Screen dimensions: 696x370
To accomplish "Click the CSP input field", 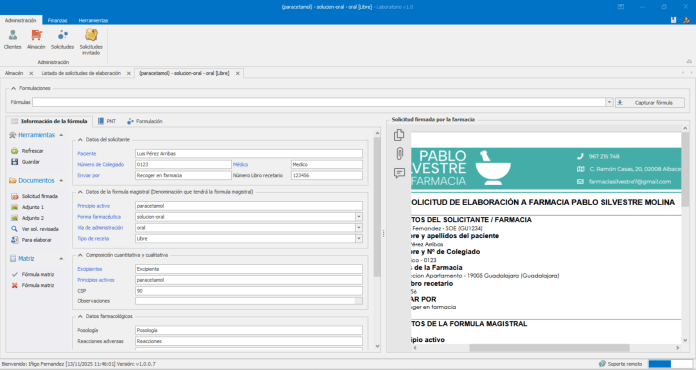I will 249,291.
